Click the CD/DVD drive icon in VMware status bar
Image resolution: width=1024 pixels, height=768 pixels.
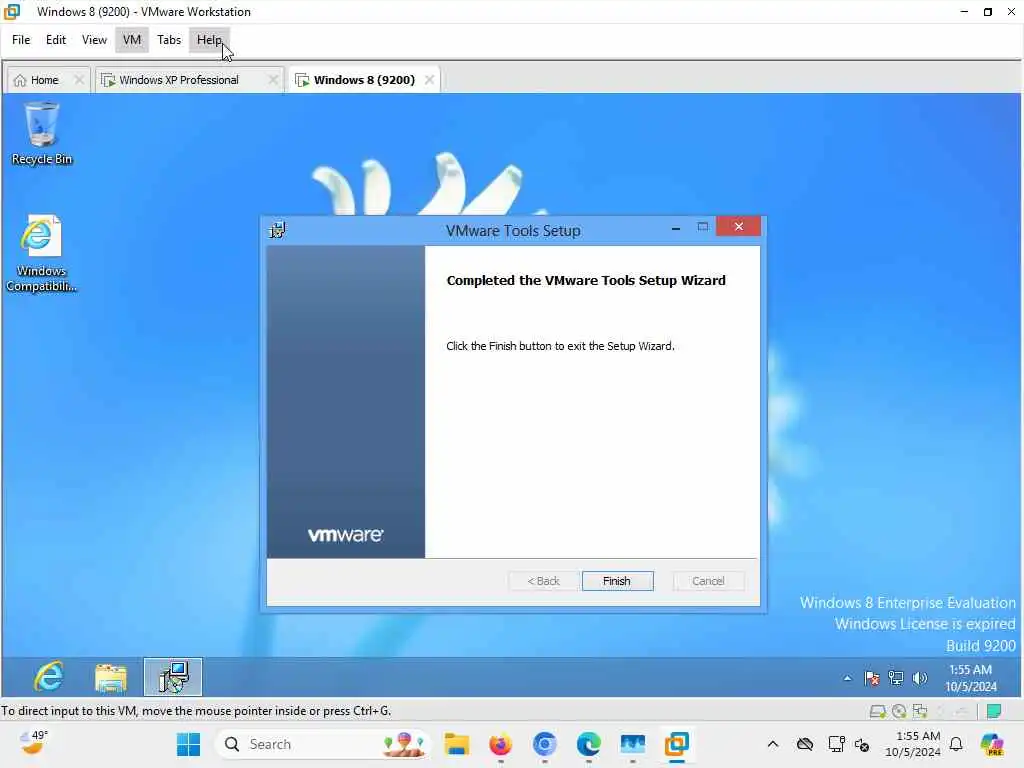tap(899, 711)
